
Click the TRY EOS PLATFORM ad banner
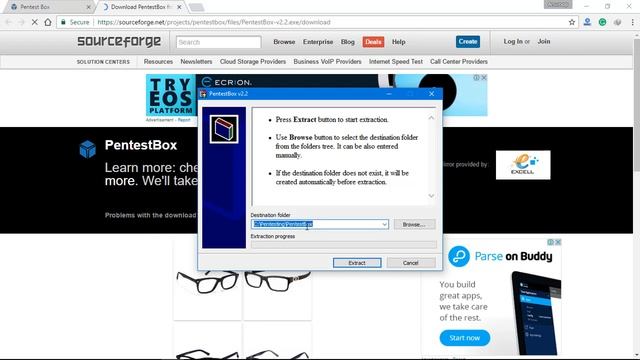(171, 95)
